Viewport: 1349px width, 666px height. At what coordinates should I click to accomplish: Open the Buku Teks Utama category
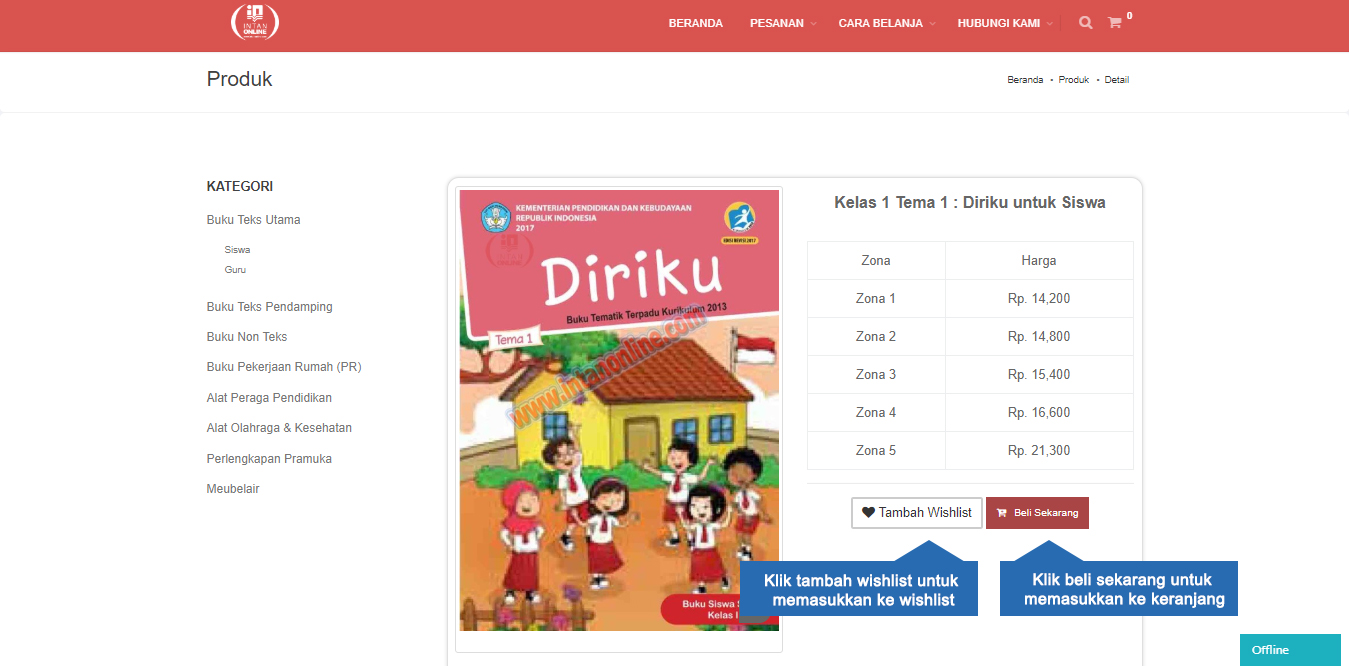(253, 220)
